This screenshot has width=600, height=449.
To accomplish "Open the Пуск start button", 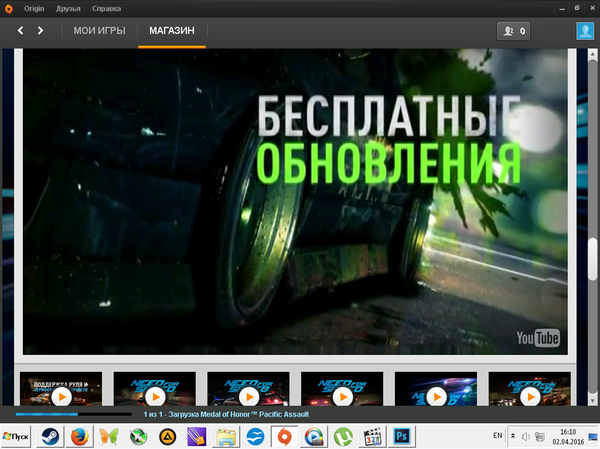I will click(x=16, y=436).
